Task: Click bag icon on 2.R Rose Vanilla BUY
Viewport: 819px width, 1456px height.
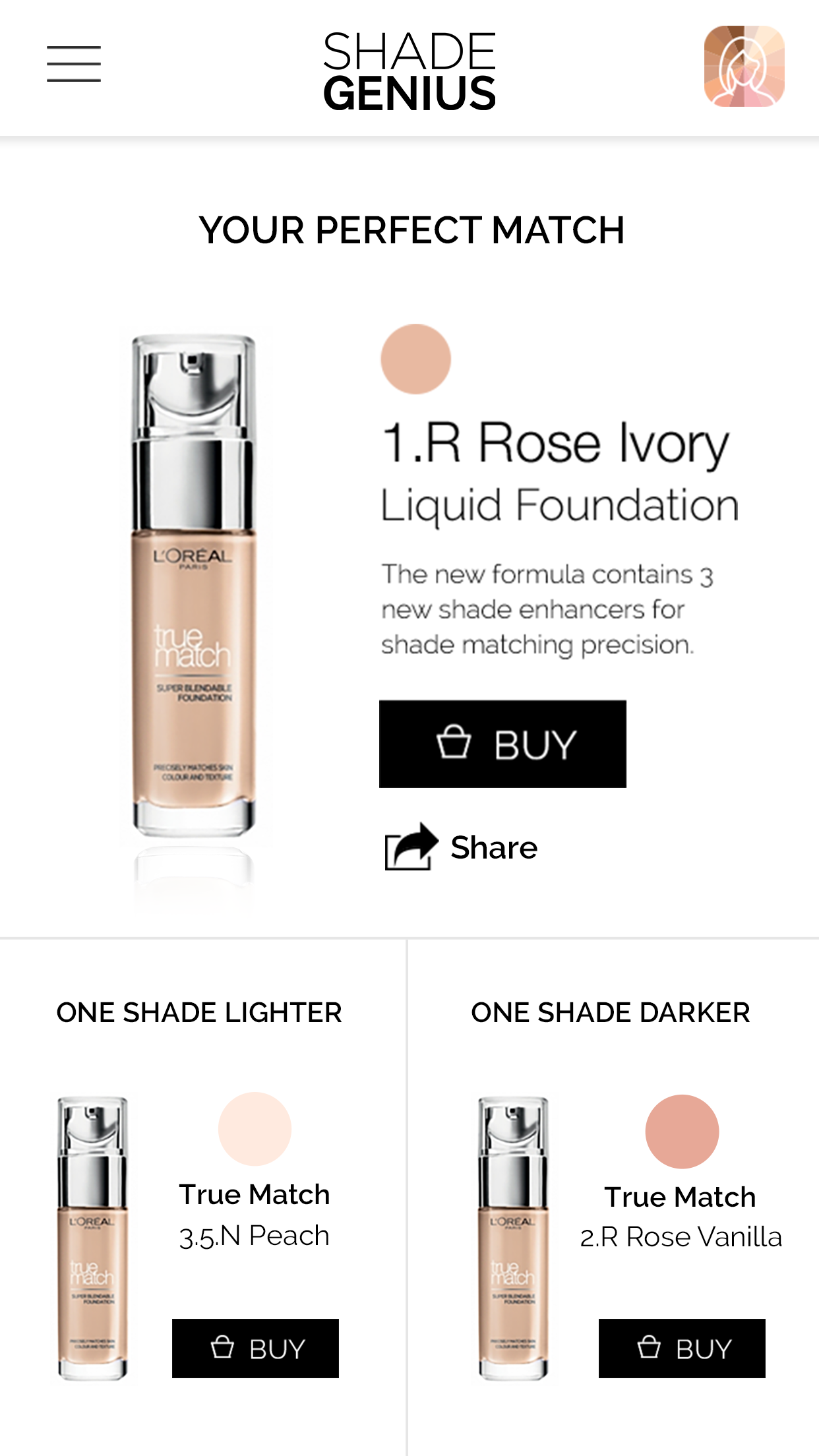Action: [x=649, y=1347]
